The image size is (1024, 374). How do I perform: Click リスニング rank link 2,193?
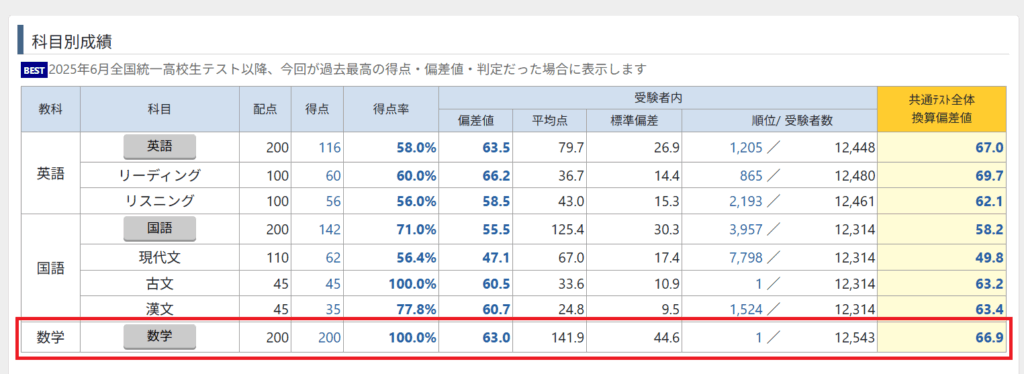(746, 202)
